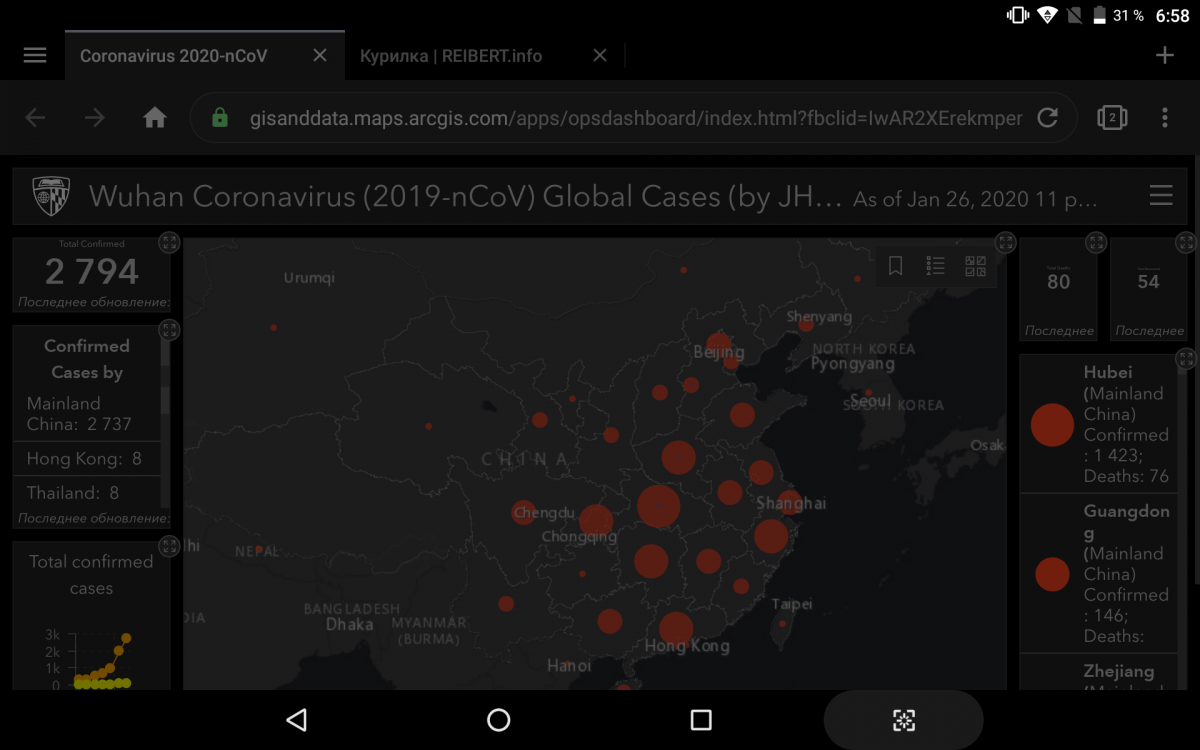The image size is (1200, 750).
Task: Click the Hong Kong label on map
Action: point(687,646)
